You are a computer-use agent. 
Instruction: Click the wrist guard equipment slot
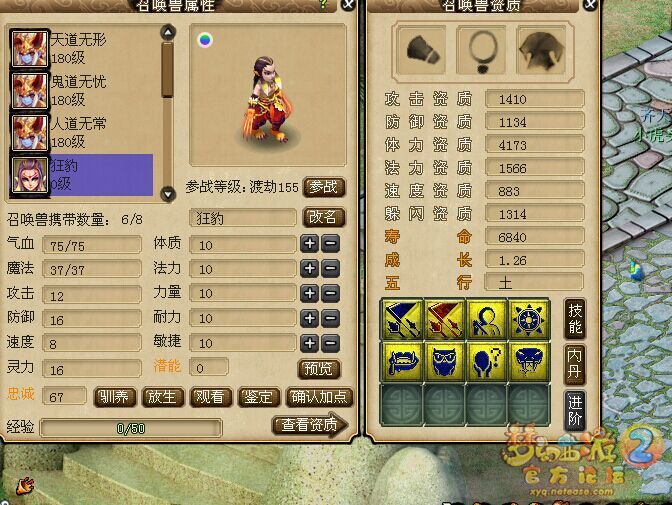point(422,50)
